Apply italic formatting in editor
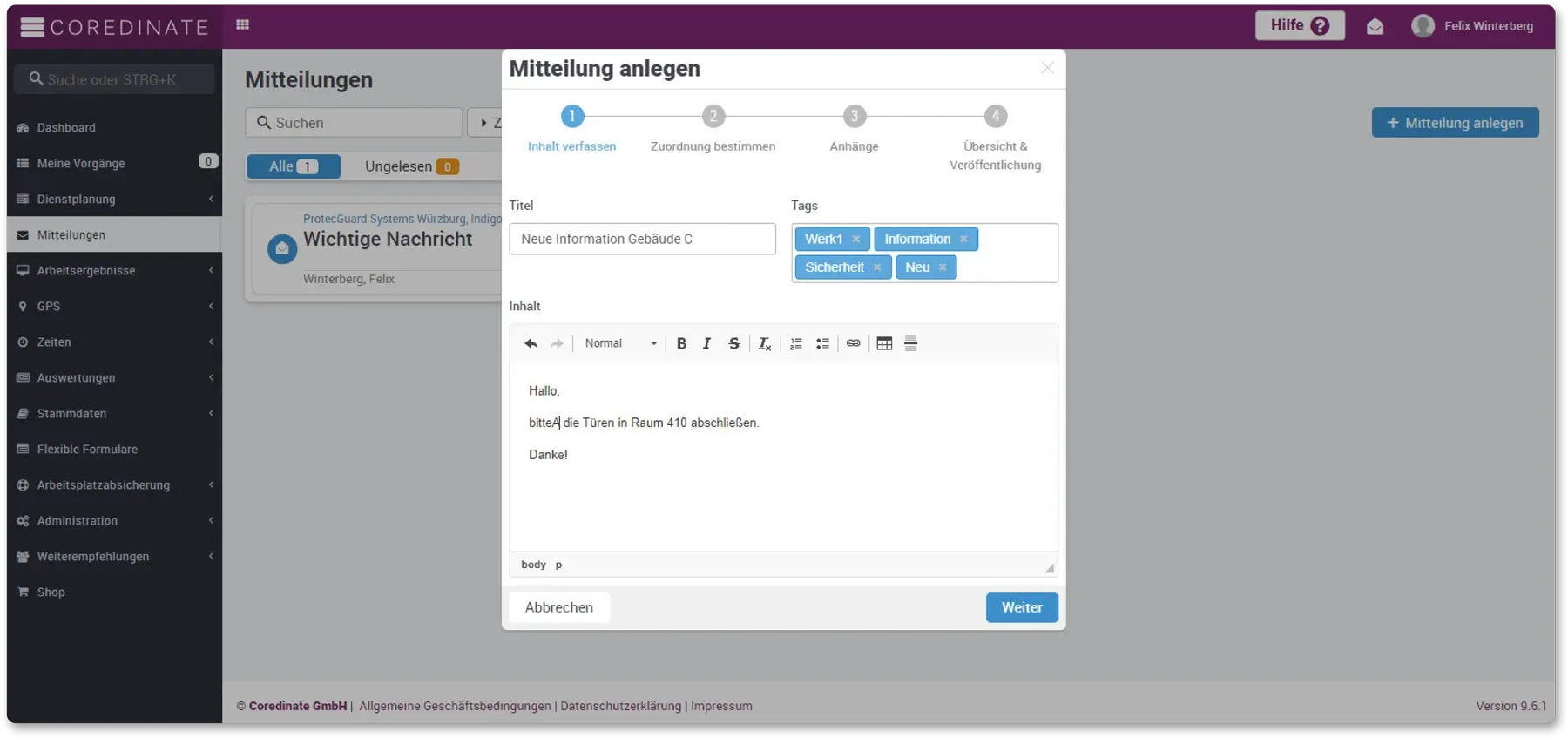 [x=707, y=343]
